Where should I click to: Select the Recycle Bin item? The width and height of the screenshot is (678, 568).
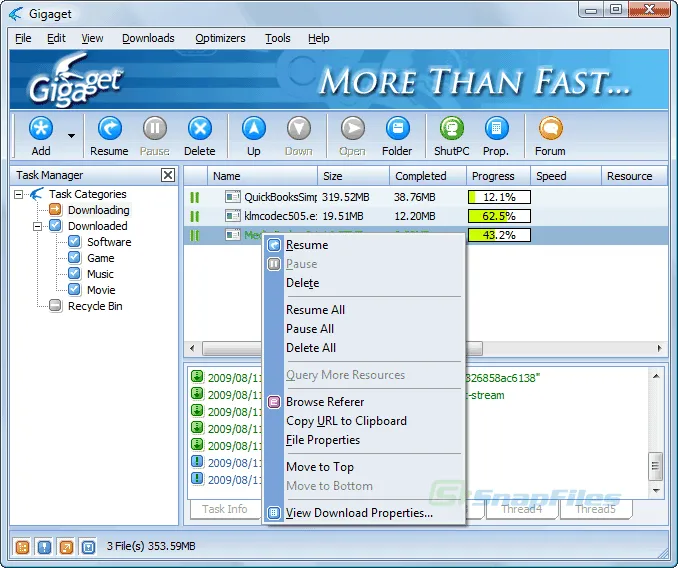(95, 306)
